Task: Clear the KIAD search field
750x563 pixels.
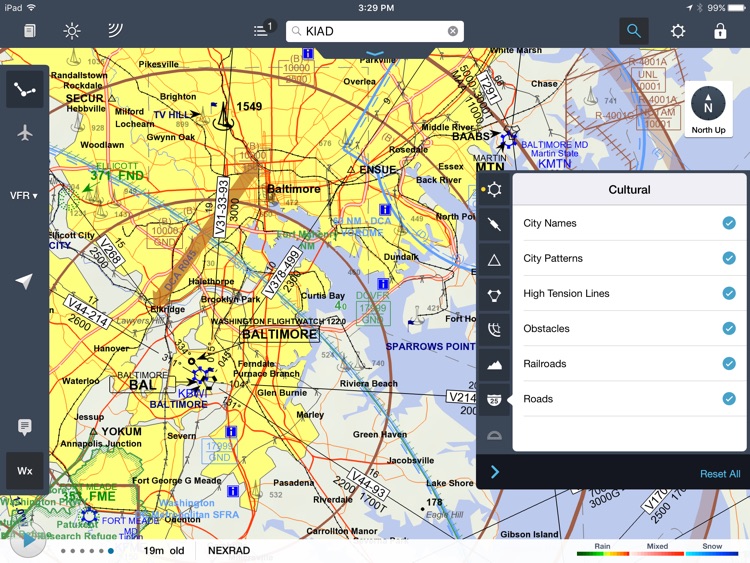Action: [x=452, y=31]
